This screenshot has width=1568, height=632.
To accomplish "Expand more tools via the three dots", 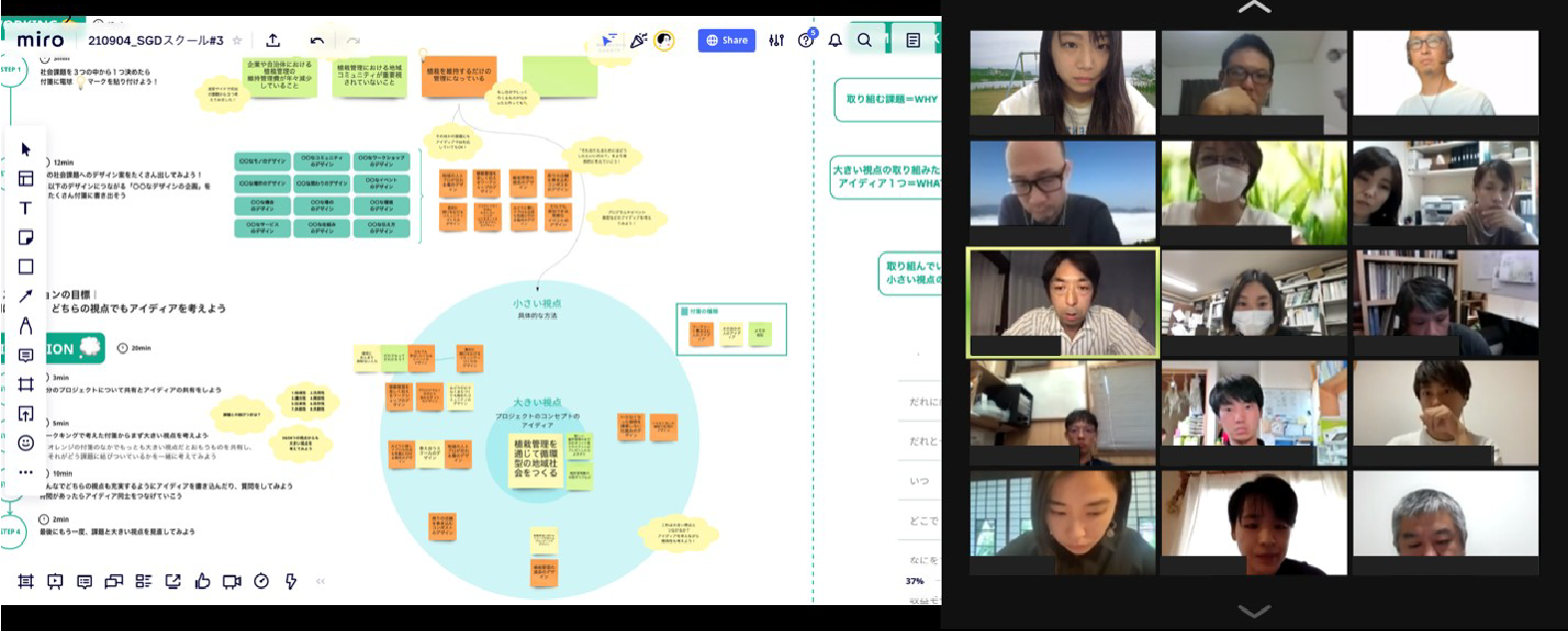I will pos(26,472).
